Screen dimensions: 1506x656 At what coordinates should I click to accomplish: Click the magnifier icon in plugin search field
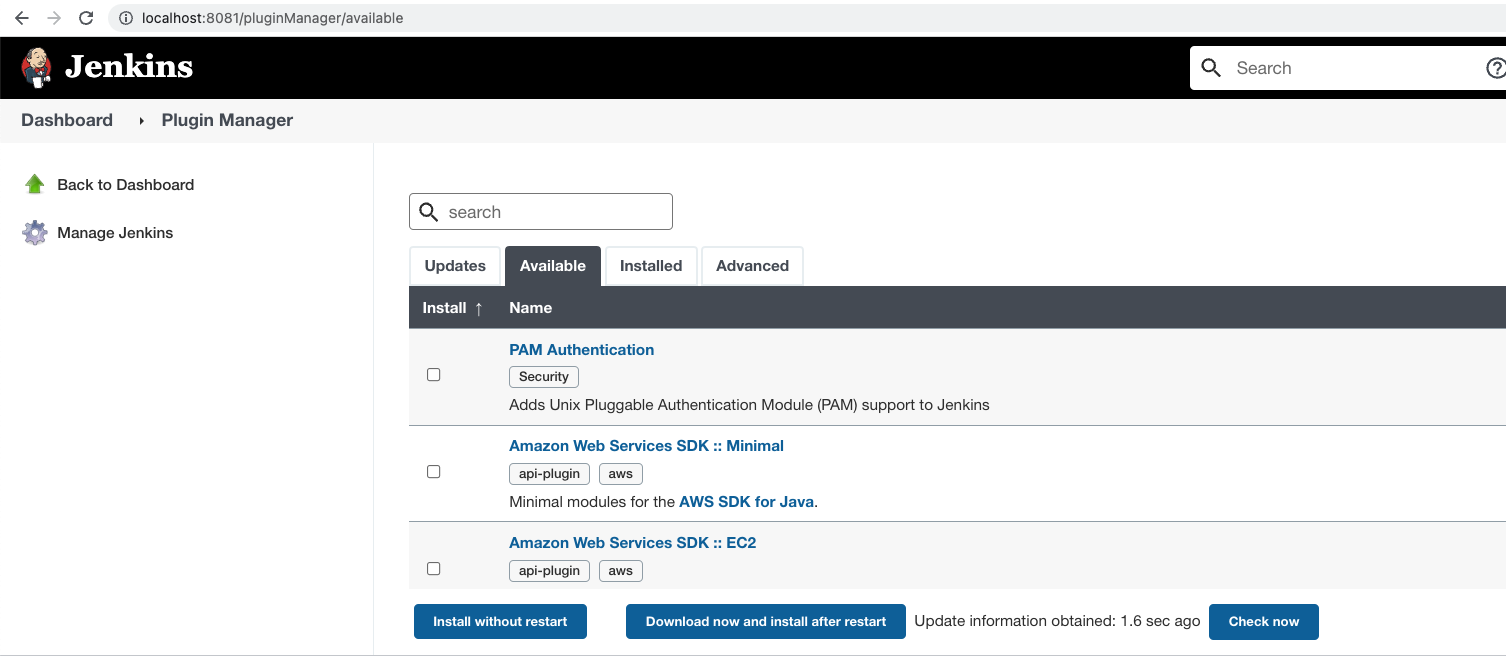tap(429, 212)
